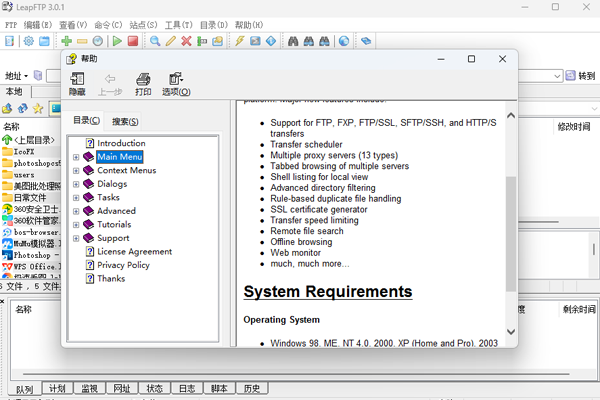Switch to the 日志 bottom tab

186,388
